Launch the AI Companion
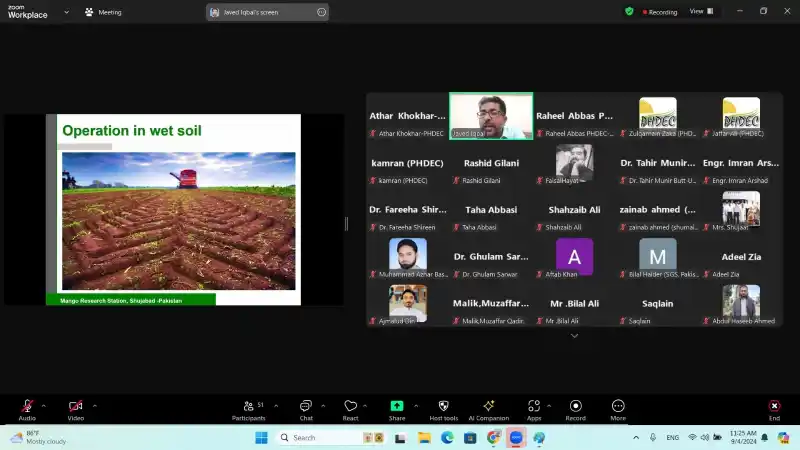800x450 pixels. pyautogui.click(x=489, y=408)
